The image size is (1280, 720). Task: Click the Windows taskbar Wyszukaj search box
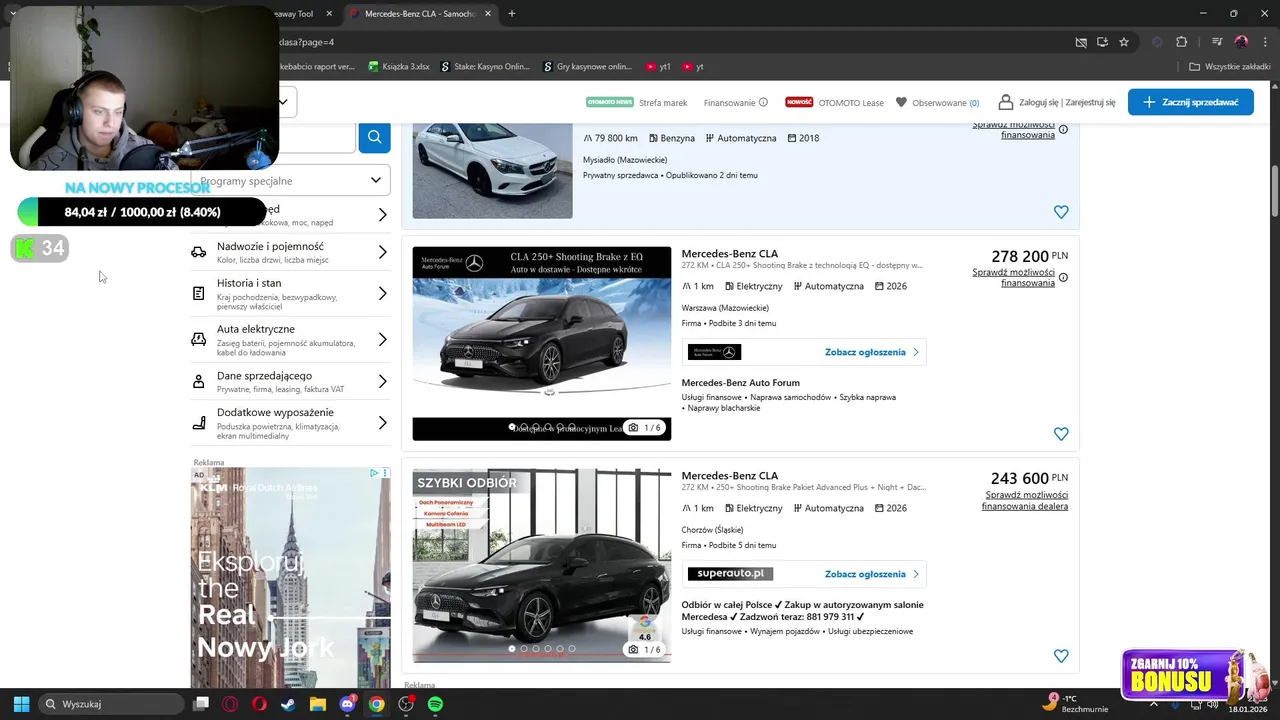110,704
